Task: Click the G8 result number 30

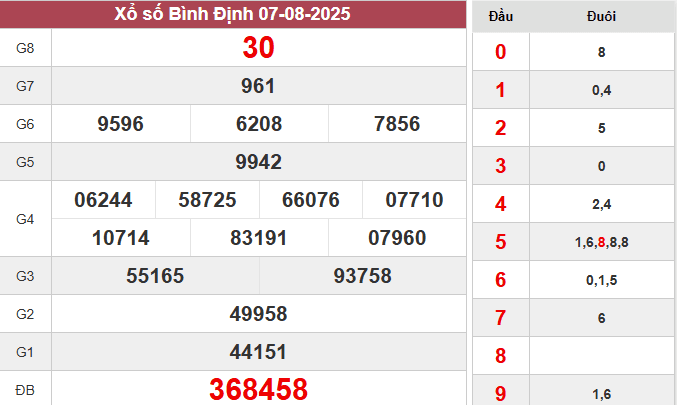Action: [x=258, y=47]
